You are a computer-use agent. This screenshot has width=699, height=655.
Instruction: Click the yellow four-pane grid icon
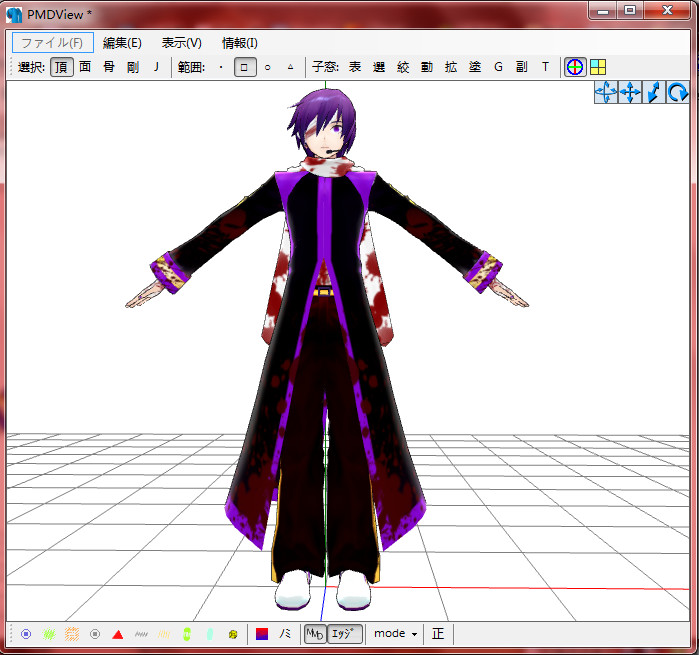coord(598,67)
